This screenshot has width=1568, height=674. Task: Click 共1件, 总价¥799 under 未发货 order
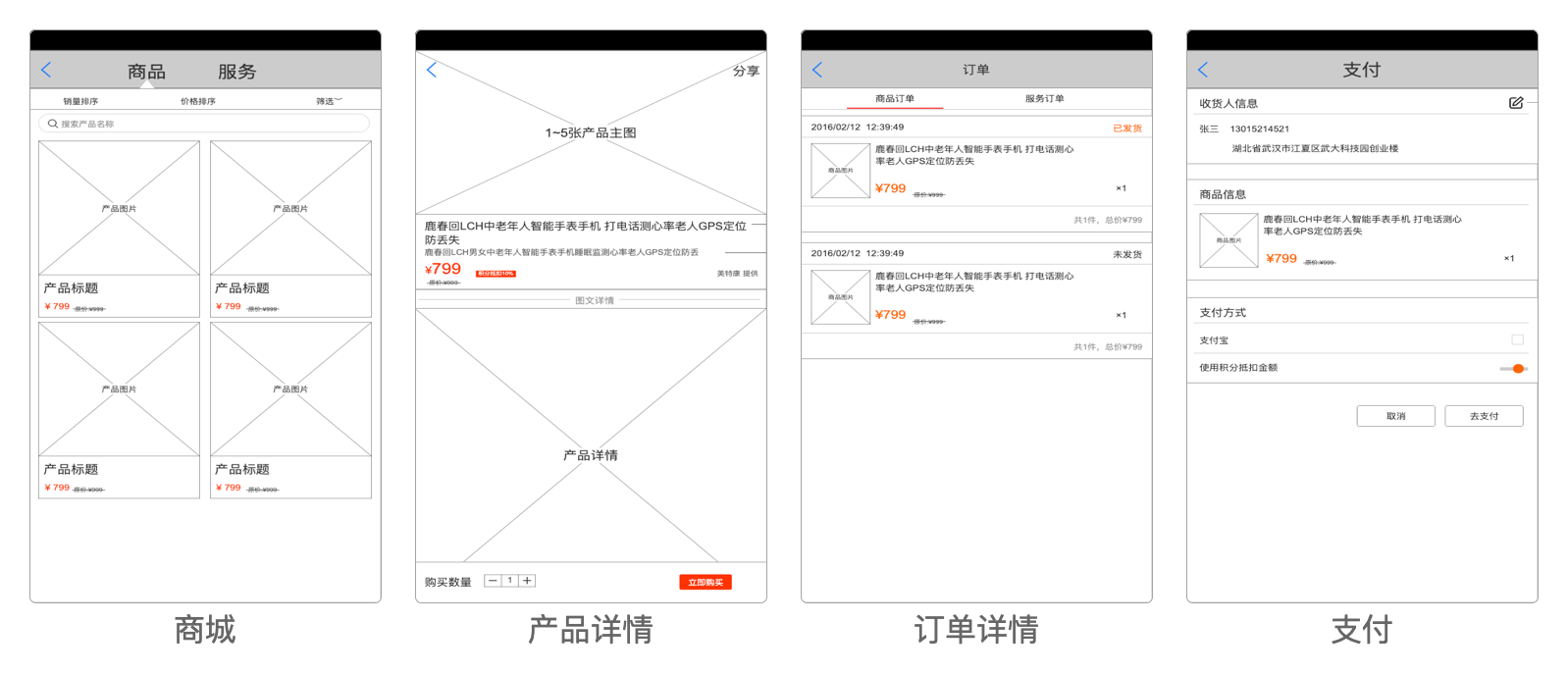(1108, 346)
